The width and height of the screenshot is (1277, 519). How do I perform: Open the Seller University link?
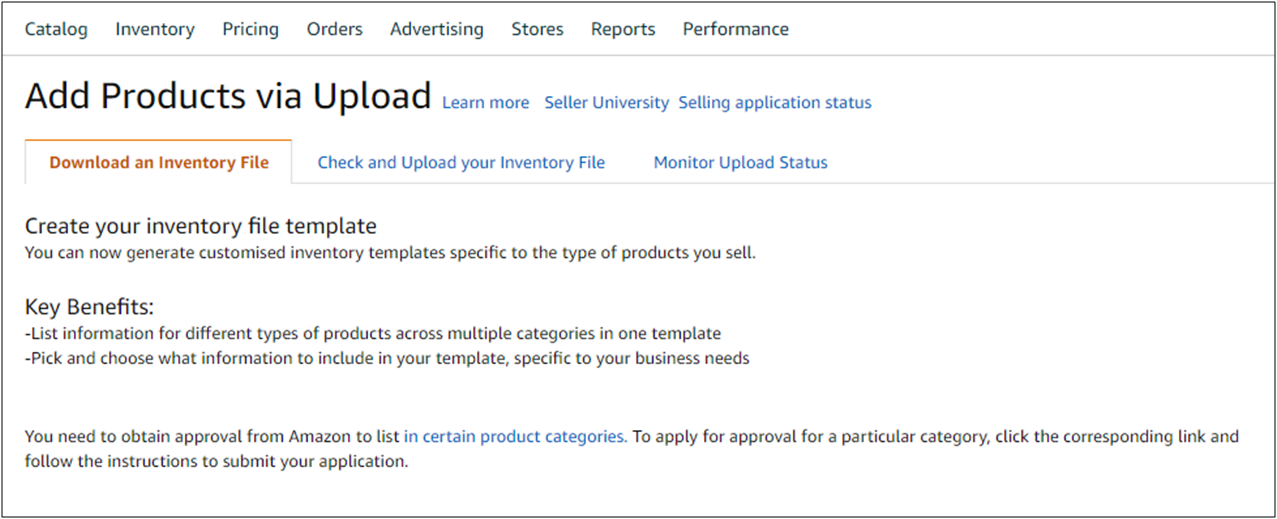[606, 103]
